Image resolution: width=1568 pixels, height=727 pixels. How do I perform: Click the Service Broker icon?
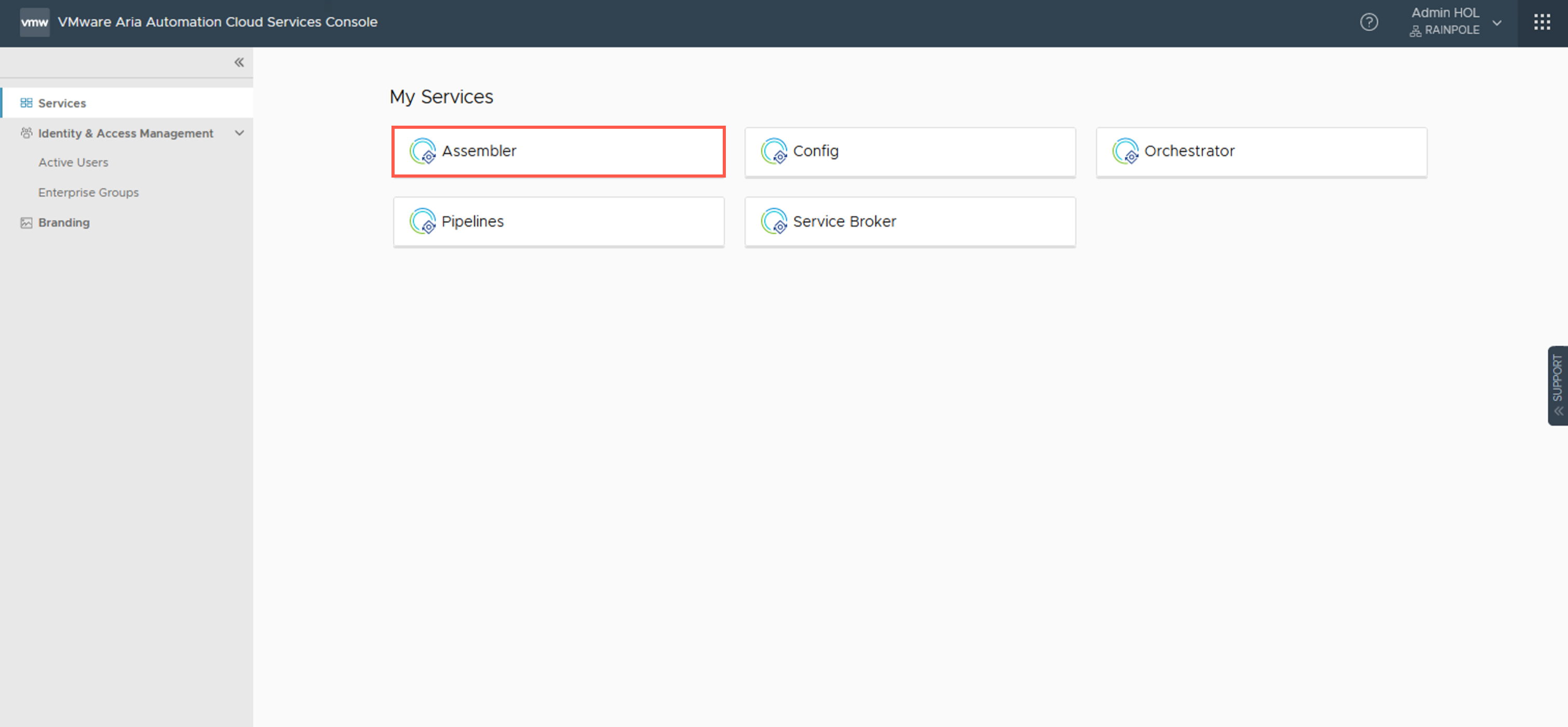[774, 221]
